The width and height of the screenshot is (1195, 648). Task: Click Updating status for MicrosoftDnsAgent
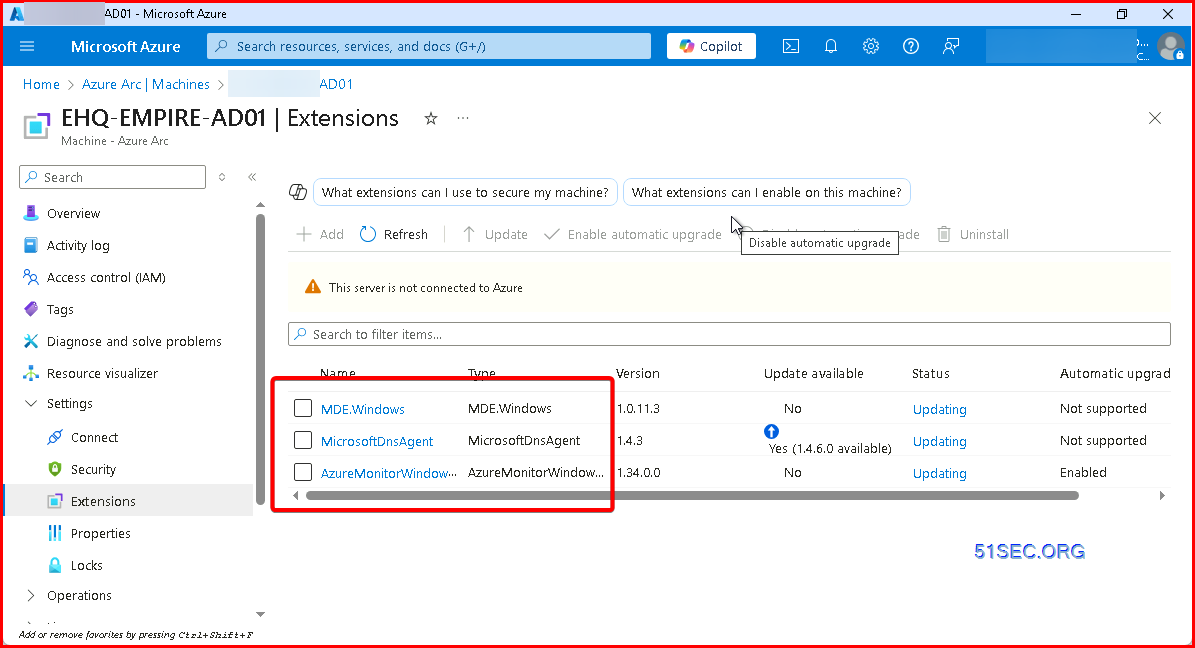[x=940, y=441]
